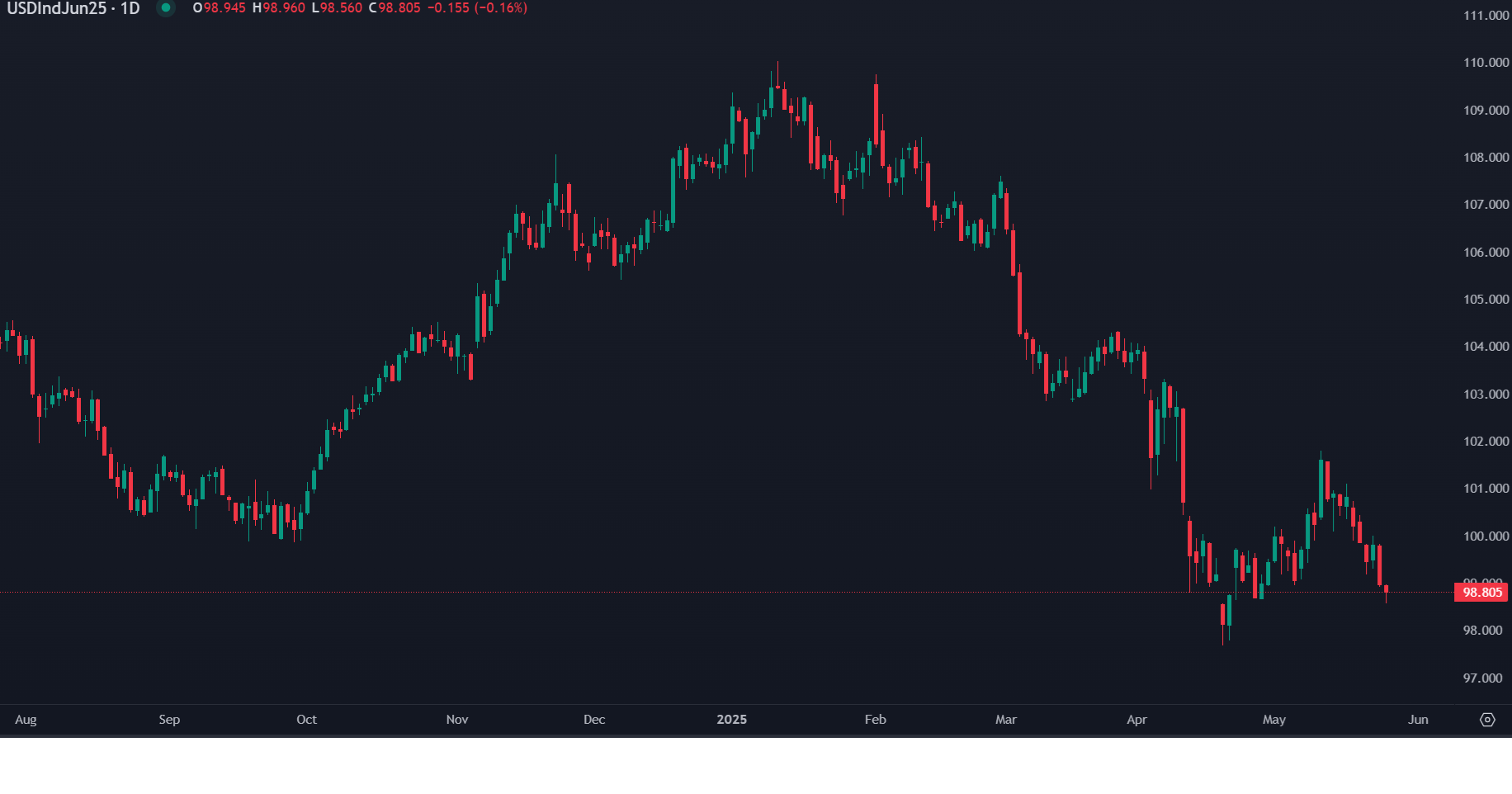Open the chart settings gear icon
This screenshot has height=794, width=1512.
click(1488, 719)
